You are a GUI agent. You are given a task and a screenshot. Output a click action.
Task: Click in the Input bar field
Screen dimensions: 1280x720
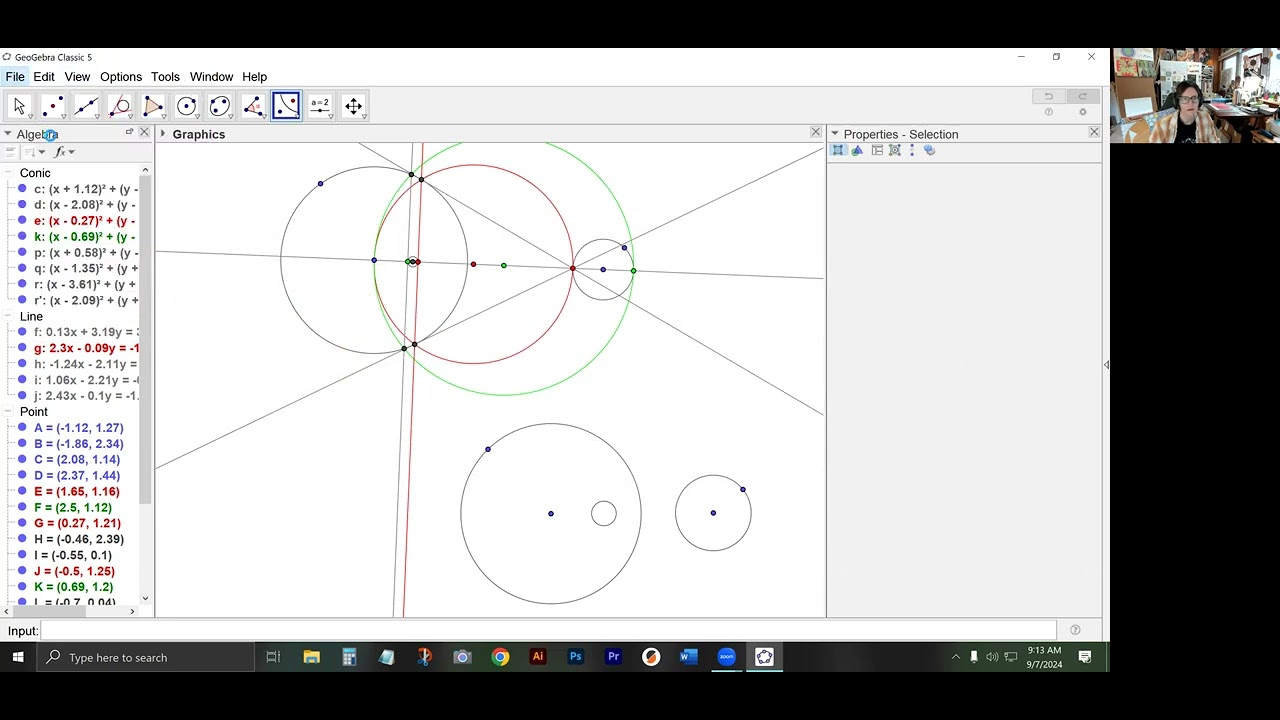(x=548, y=630)
